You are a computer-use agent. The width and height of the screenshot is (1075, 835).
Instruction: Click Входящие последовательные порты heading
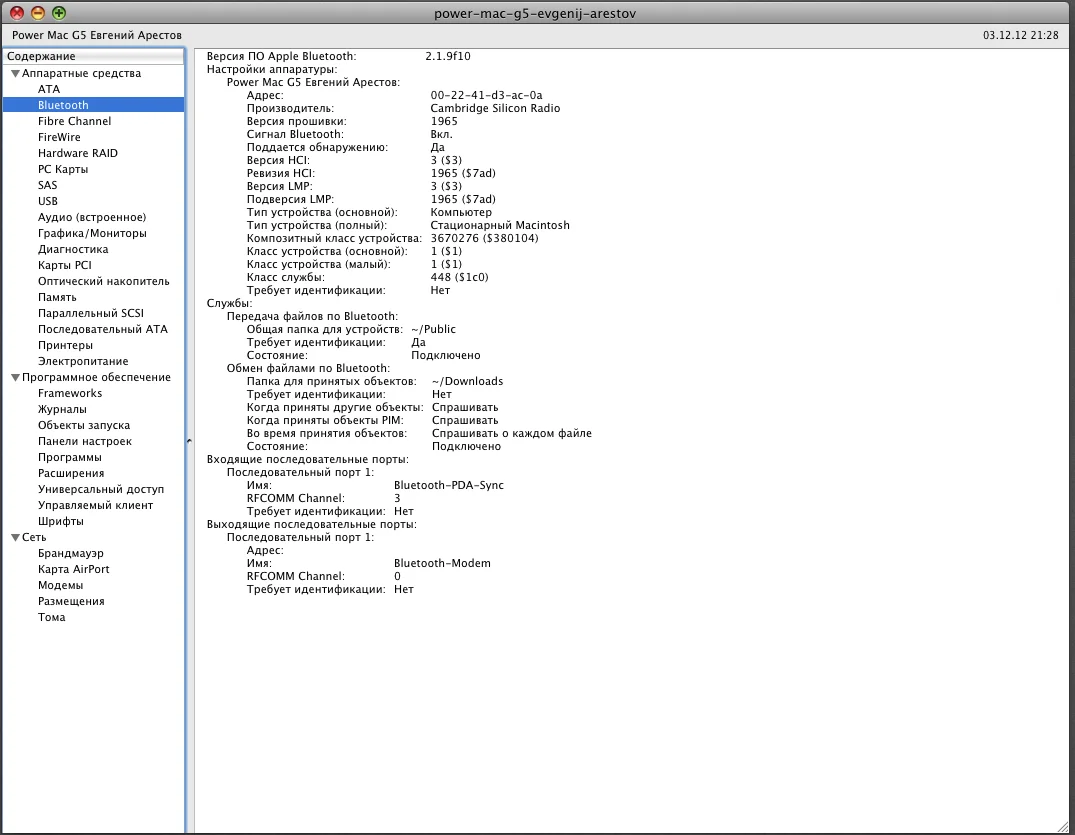307,459
